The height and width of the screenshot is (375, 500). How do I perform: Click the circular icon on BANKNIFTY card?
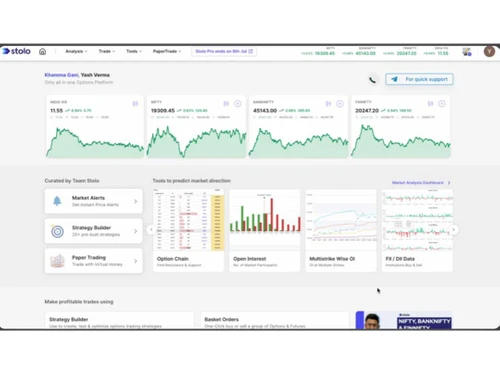tap(340, 104)
